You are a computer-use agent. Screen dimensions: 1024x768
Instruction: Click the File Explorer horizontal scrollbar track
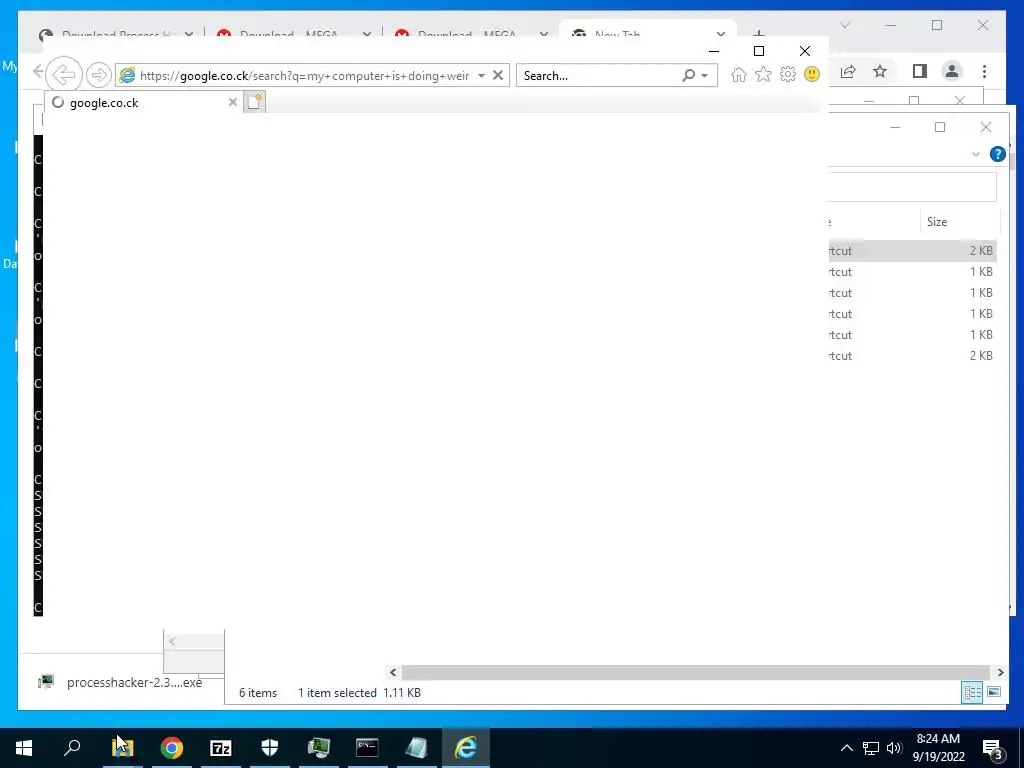pyautogui.click(x=696, y=672)
